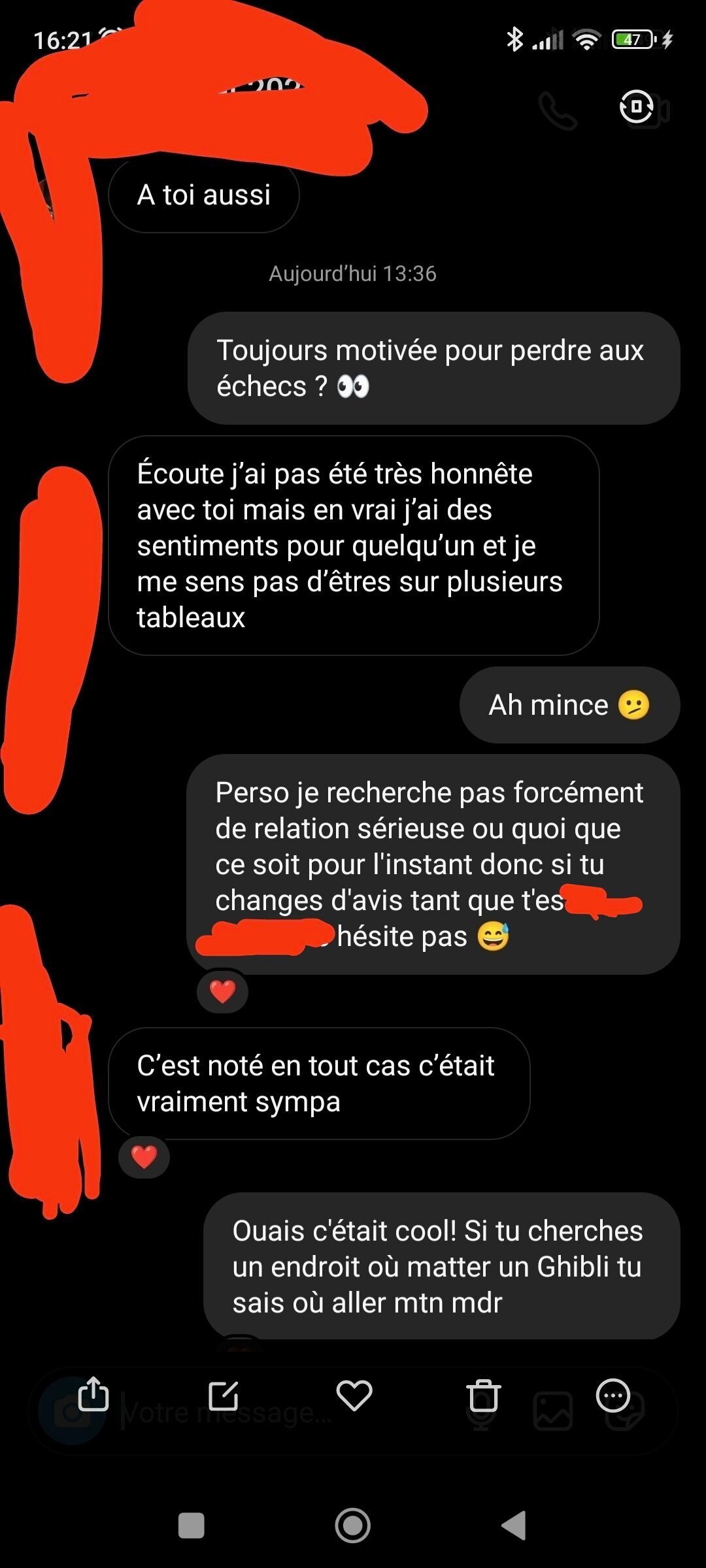The image size is (706, 1568).
Task: Delete screenshot with trash icon
Action: [x=484, y=1396]
